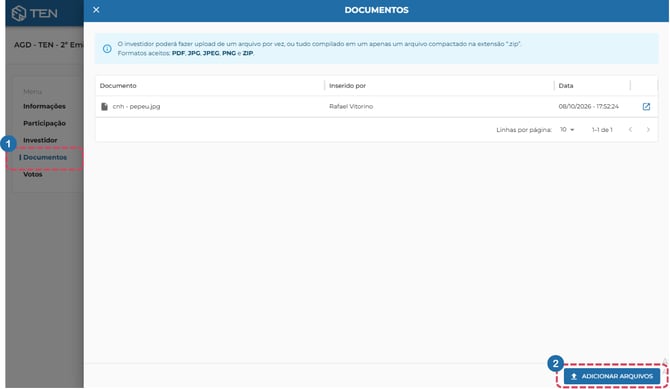Open cnh - pepeu.jpg via the external-link icon
Viewport: 670px width, 389px height.
coord(646,106)
